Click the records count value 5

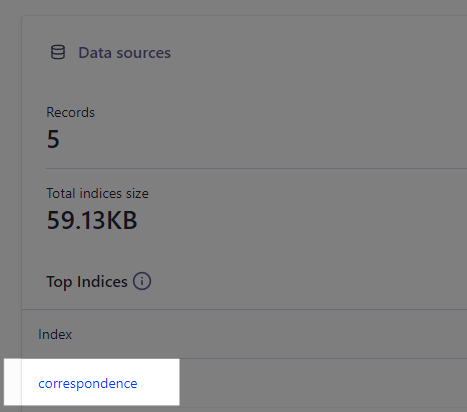click(x=53, y=139)
